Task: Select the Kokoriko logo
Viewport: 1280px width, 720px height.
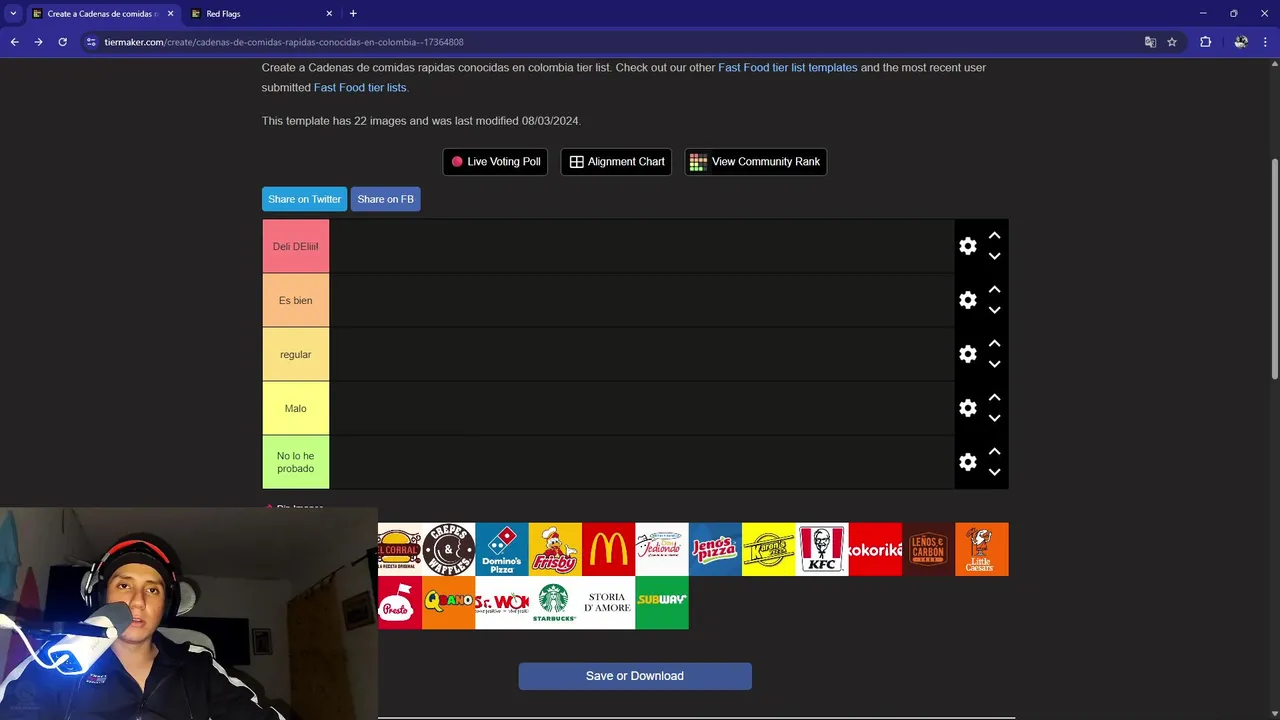Action: coord(875,549)
